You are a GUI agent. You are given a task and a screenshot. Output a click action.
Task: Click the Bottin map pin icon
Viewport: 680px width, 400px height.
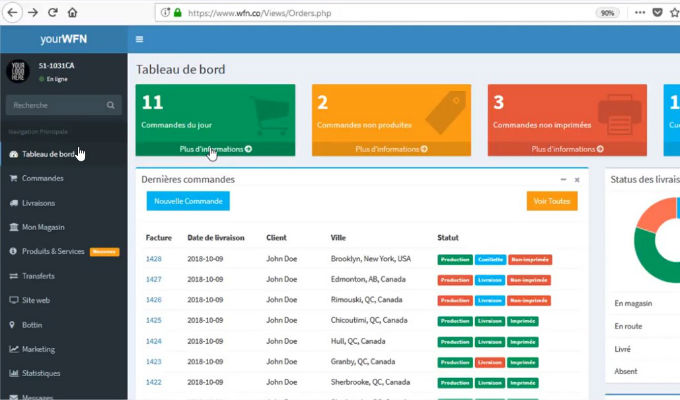click(12, 325)
